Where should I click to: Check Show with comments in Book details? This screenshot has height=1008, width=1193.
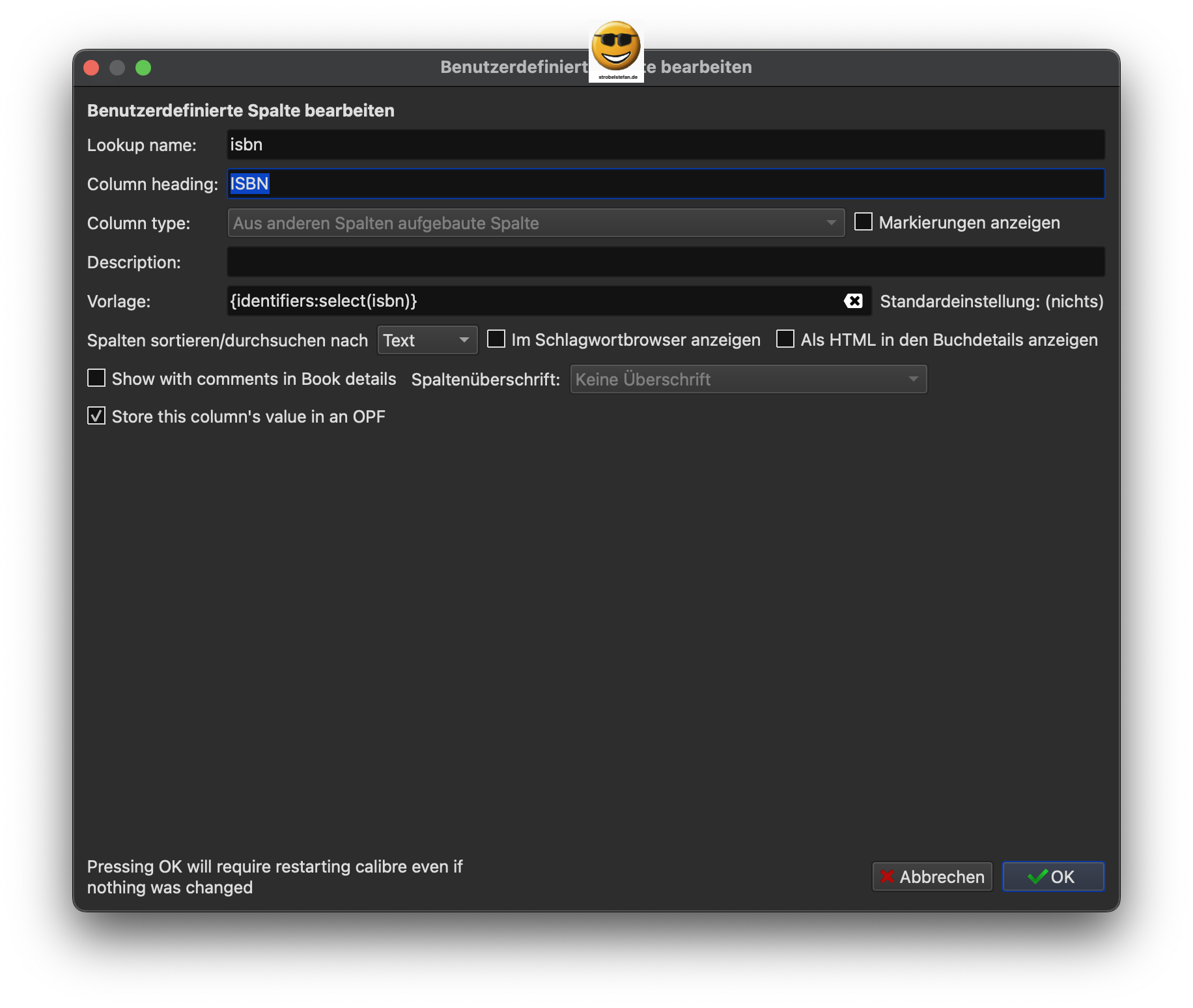click(x=96, y=378)
